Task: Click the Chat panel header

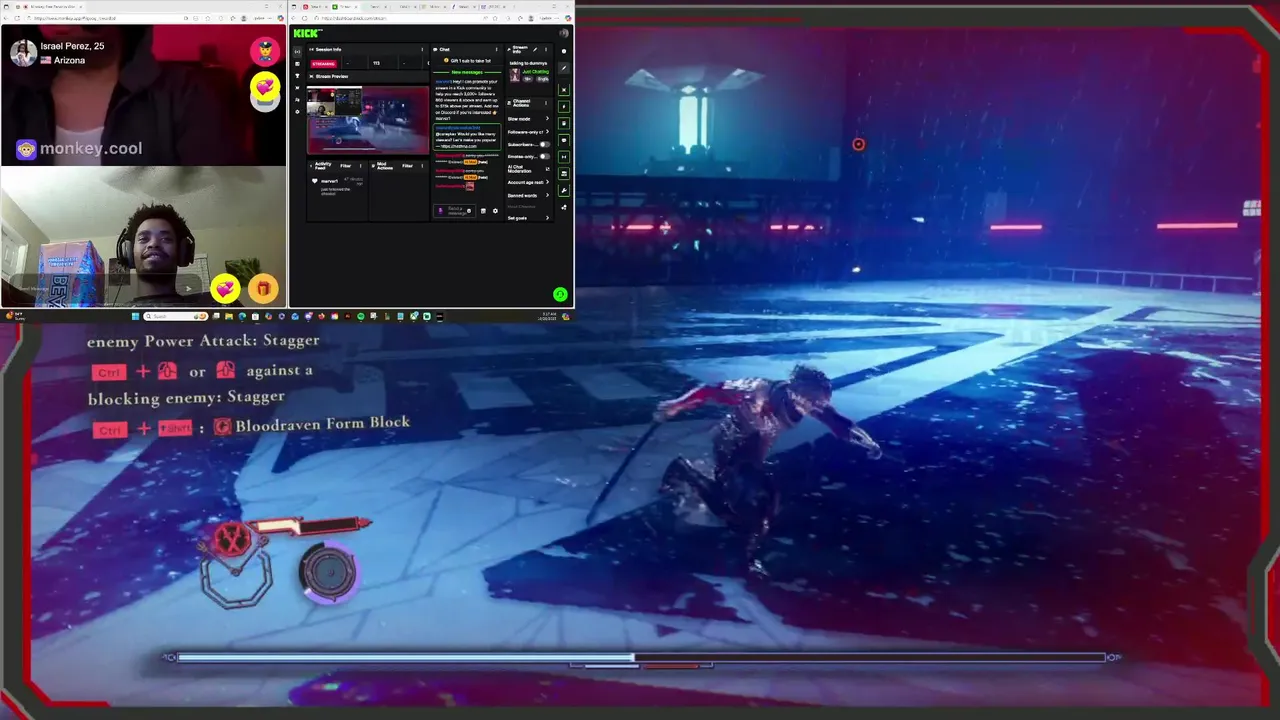Action: coord(465,49)
